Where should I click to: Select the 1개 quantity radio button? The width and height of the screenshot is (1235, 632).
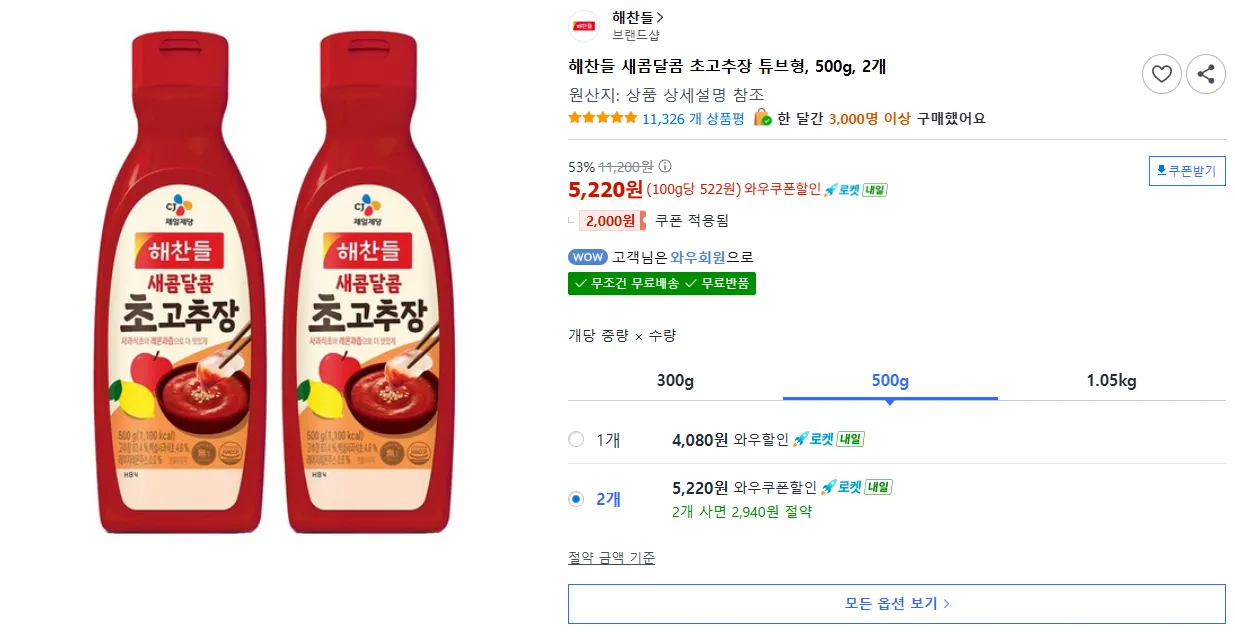click(x=576, y=439)
